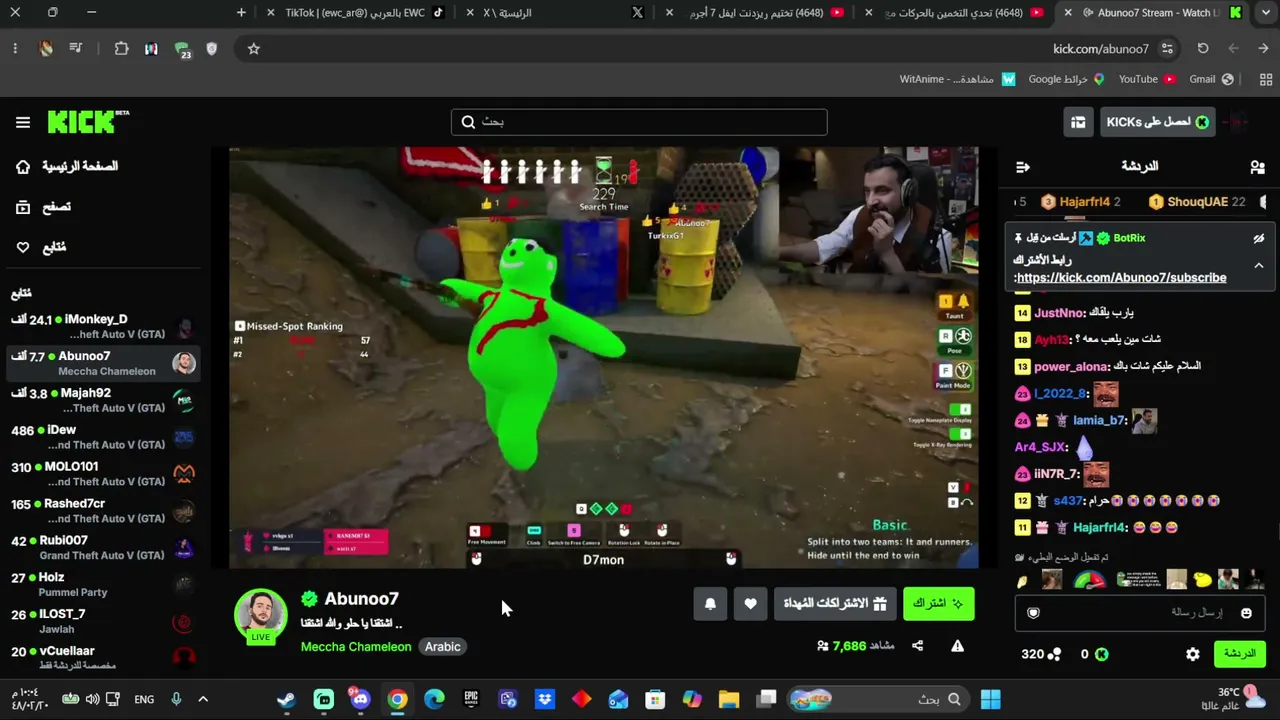The width and height of the screenshot is (1280, 720).
Task: Open the Gmail bookmark
Action: [1211, 79]
